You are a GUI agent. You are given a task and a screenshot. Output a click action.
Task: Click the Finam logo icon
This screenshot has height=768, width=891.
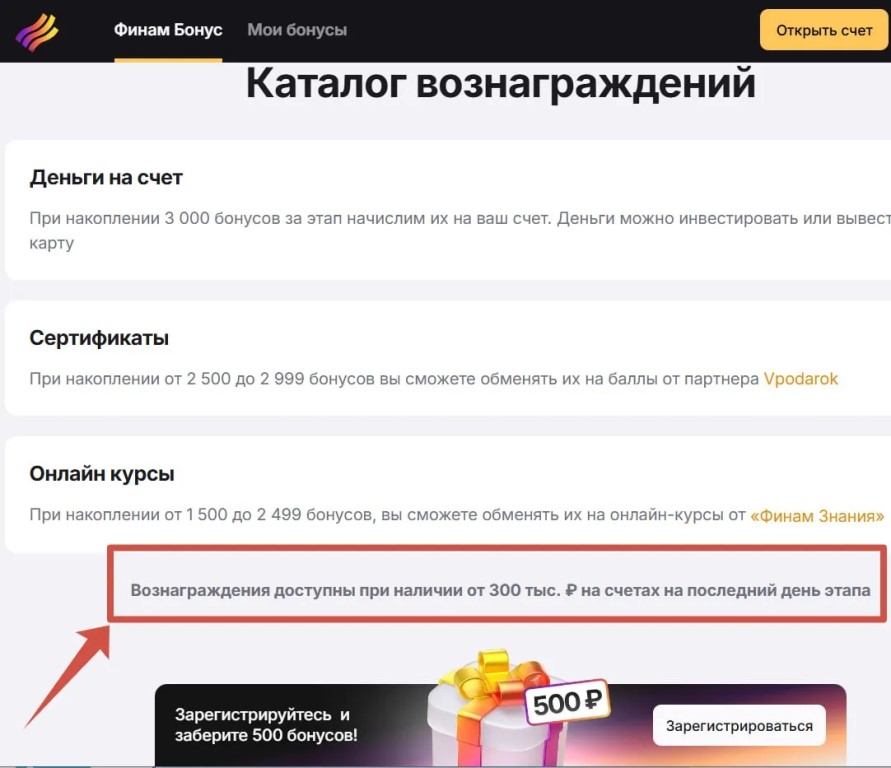tap(37, 32)
